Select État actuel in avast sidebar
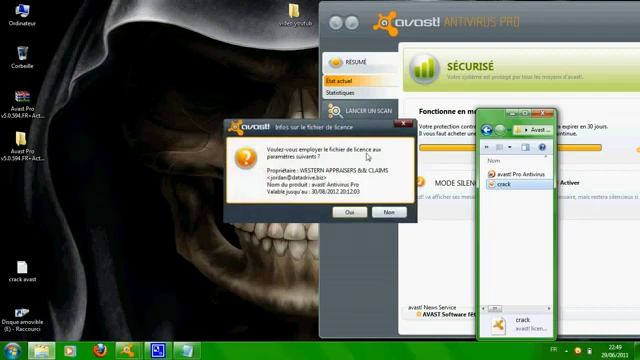This screenshot has height=360, width=640. tap(361, 81)
